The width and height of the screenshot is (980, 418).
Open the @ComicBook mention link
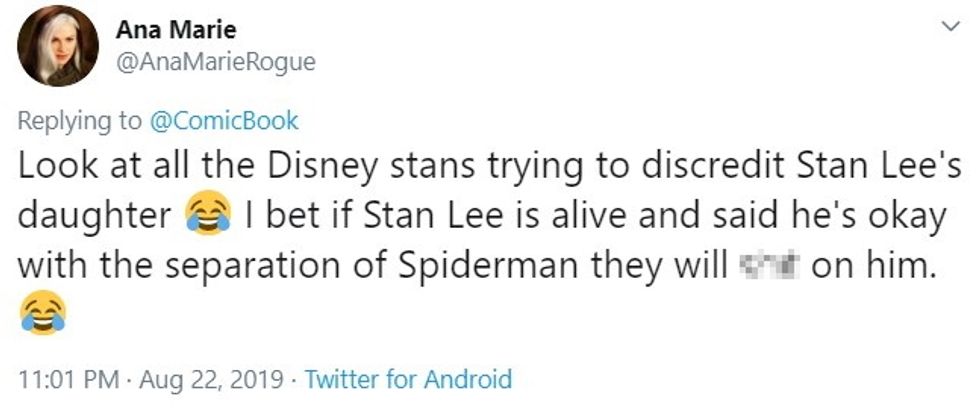223,121
